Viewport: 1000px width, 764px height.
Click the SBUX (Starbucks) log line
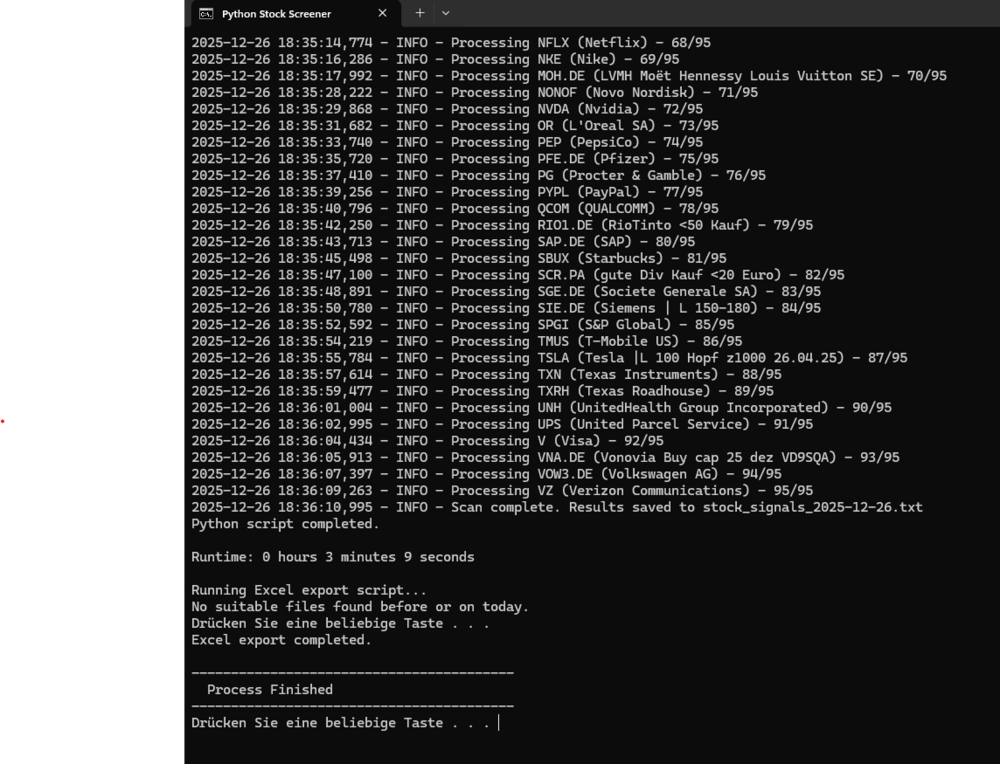coord(459,258)
